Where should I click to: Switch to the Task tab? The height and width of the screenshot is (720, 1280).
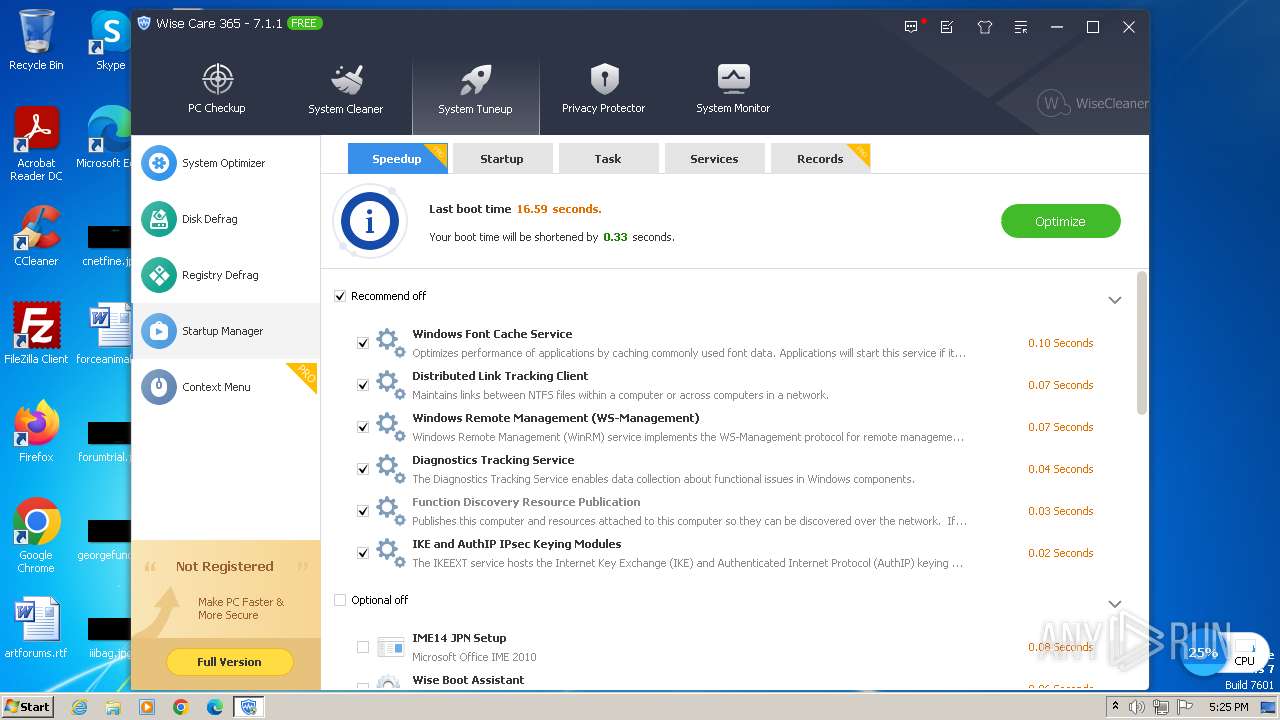[608, 158]
